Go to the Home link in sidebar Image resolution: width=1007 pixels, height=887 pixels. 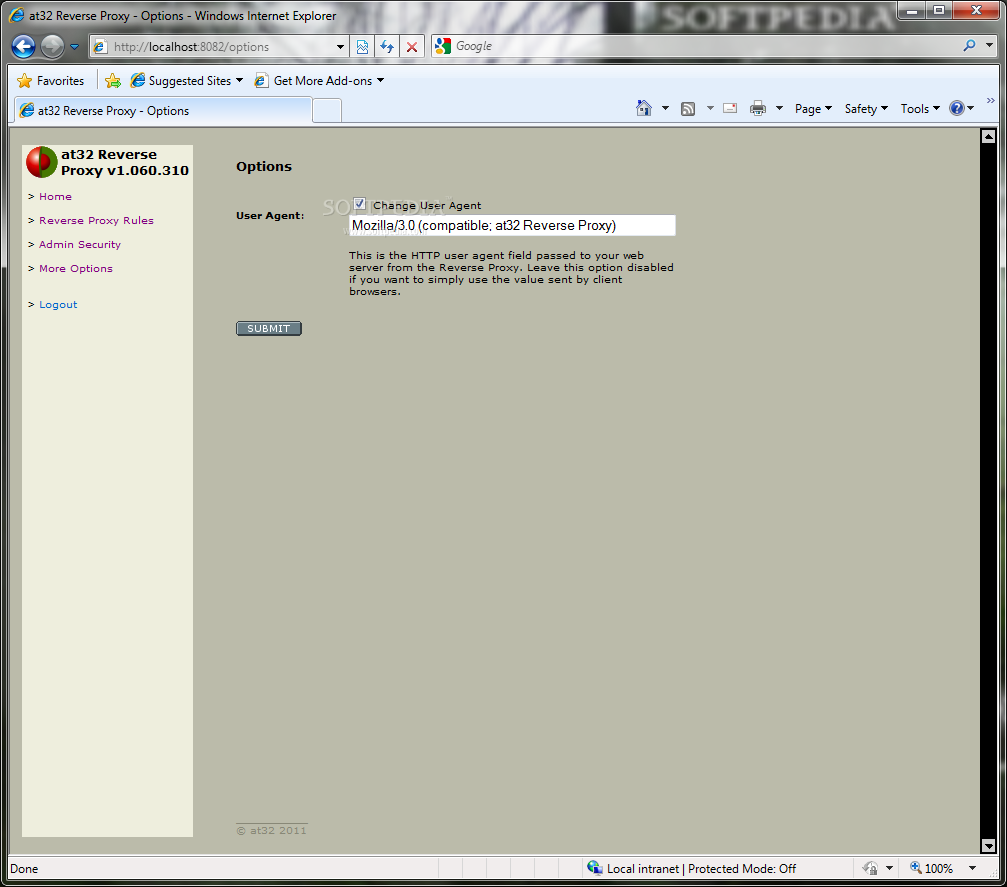click(55, 197)
